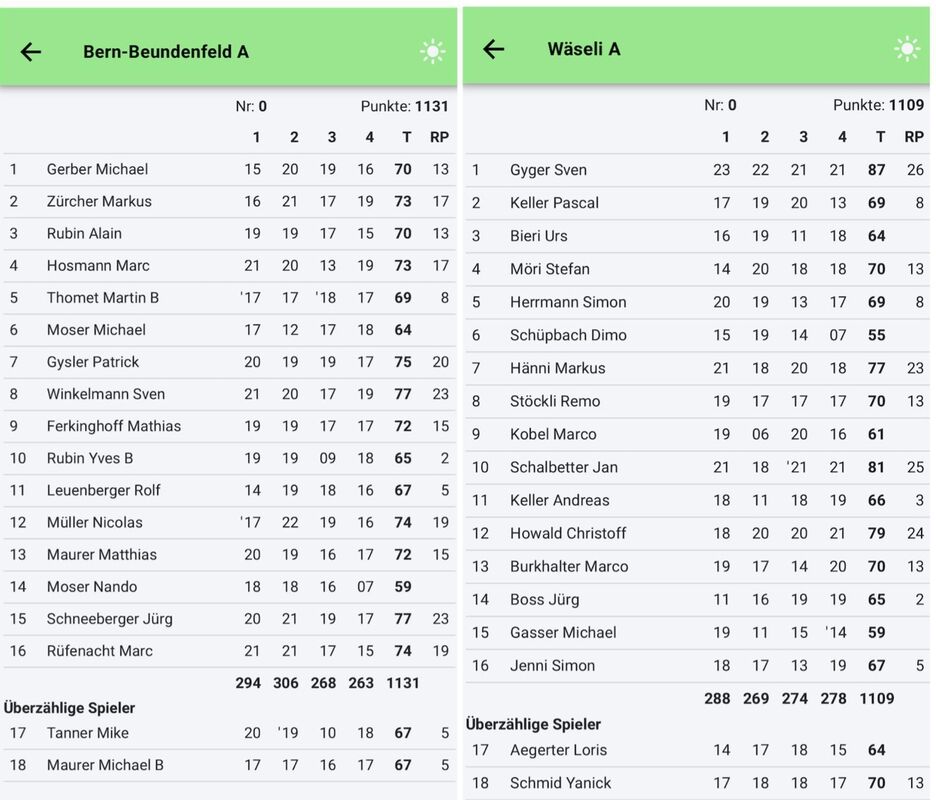Go back from Bern-Beundenfeld A screen
936x800 pixels.
31,52
